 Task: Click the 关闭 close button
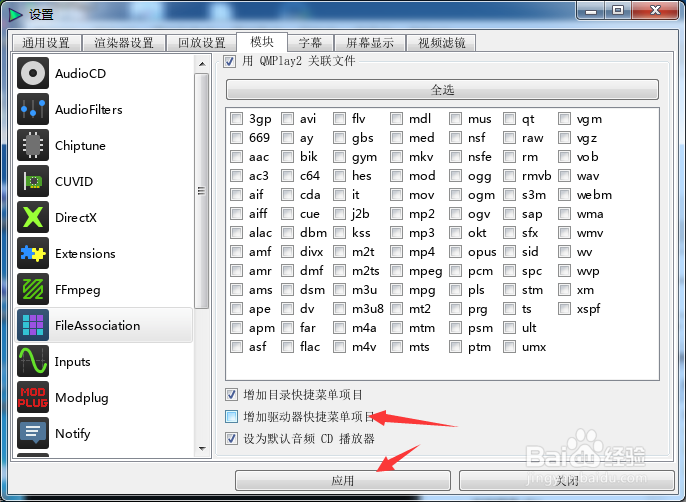pos(567,481)
